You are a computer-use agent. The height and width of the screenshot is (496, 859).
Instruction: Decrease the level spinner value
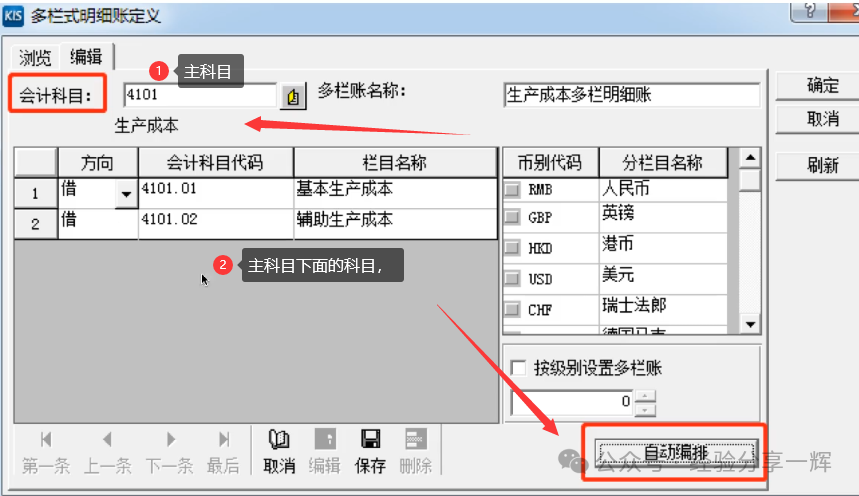pyautogui.click(x=645, y=409)
